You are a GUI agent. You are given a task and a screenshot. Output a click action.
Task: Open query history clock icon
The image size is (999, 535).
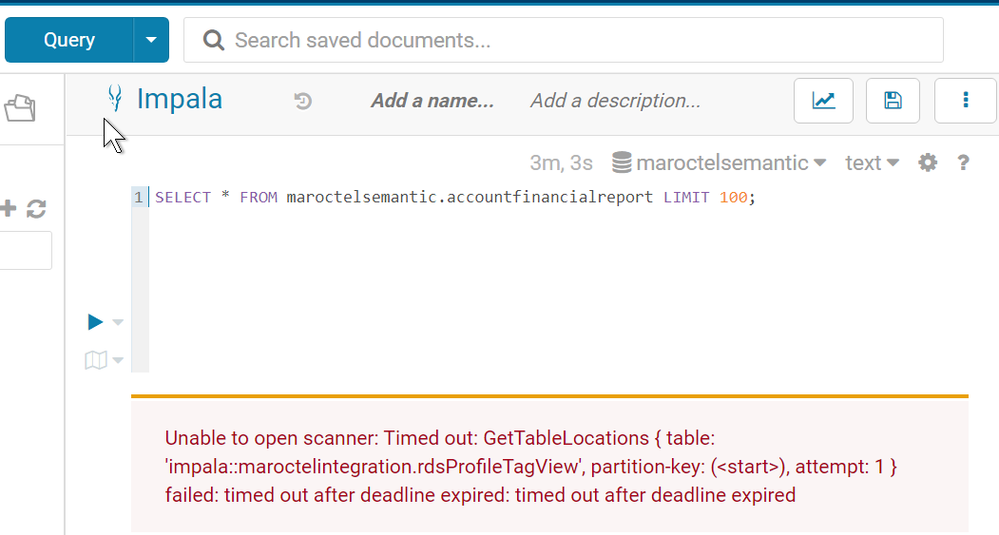(303, 101)
